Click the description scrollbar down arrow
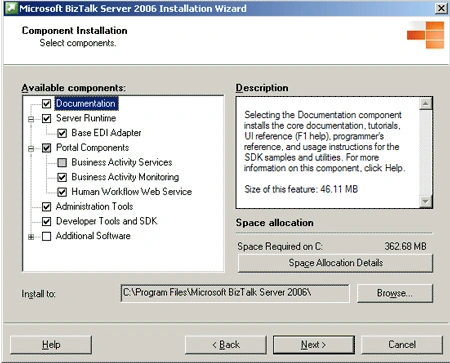The image size is (450, 363). (x=426, y=201)
